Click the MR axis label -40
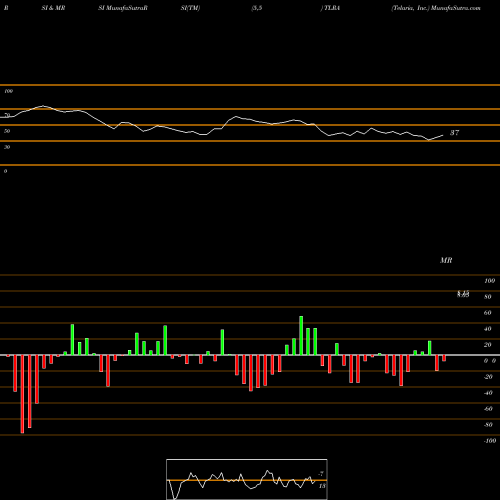Viewport: 500px width, 500px height. [488, 393]
